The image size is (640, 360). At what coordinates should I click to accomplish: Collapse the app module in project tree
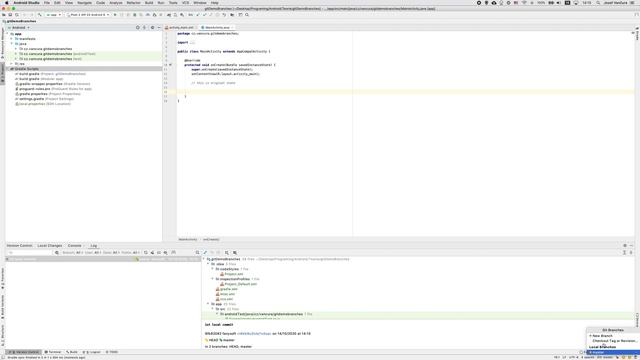coord(8,34)
